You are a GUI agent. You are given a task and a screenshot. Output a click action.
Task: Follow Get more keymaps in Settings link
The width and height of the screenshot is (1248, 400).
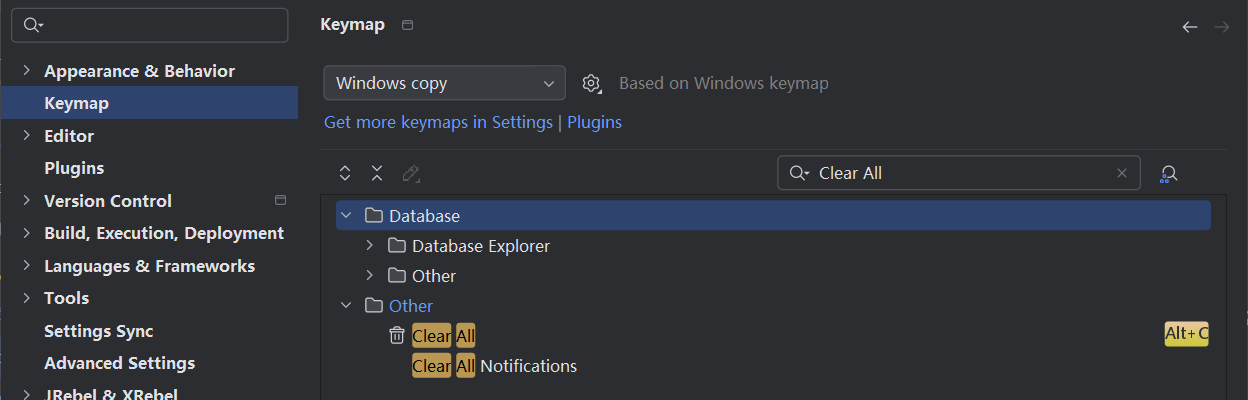(x=438, y=122)
